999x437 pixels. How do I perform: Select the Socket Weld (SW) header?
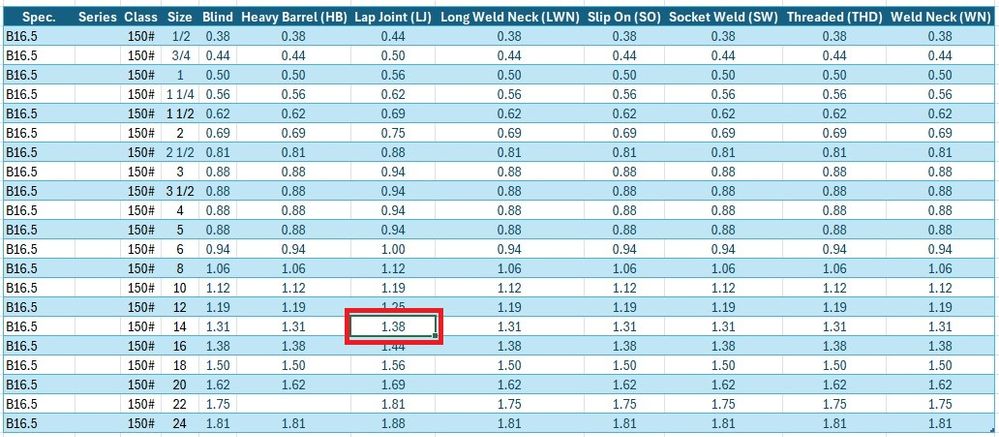(723, 17)
